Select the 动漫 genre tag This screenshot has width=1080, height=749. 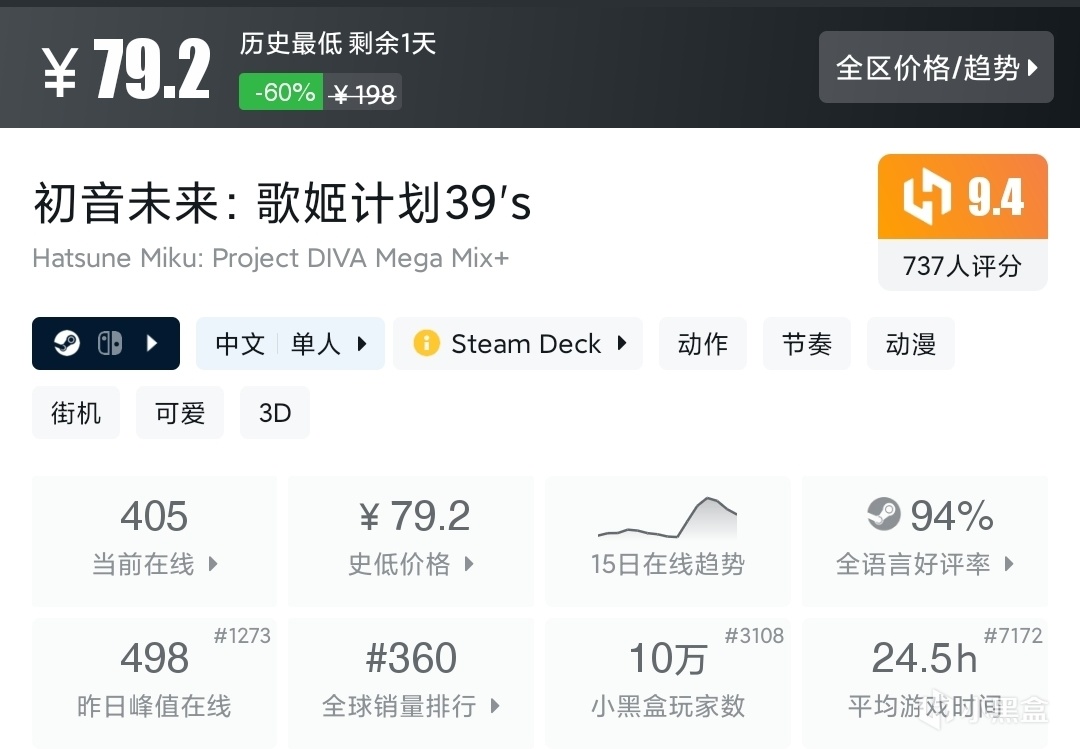[x=911, y=344]
